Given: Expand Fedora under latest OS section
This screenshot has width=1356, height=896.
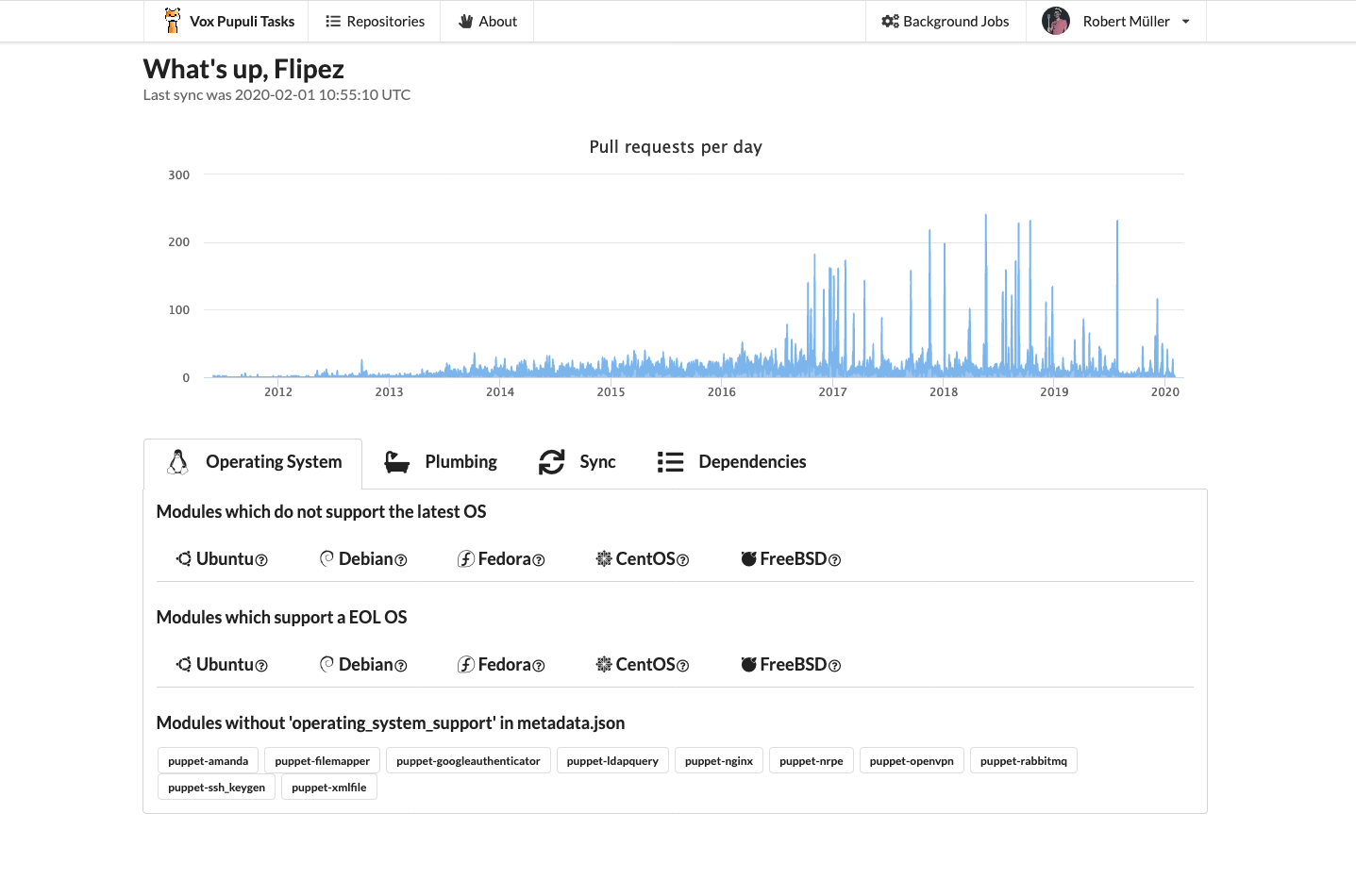Looking at the screenshot, I should click(501, 559).
